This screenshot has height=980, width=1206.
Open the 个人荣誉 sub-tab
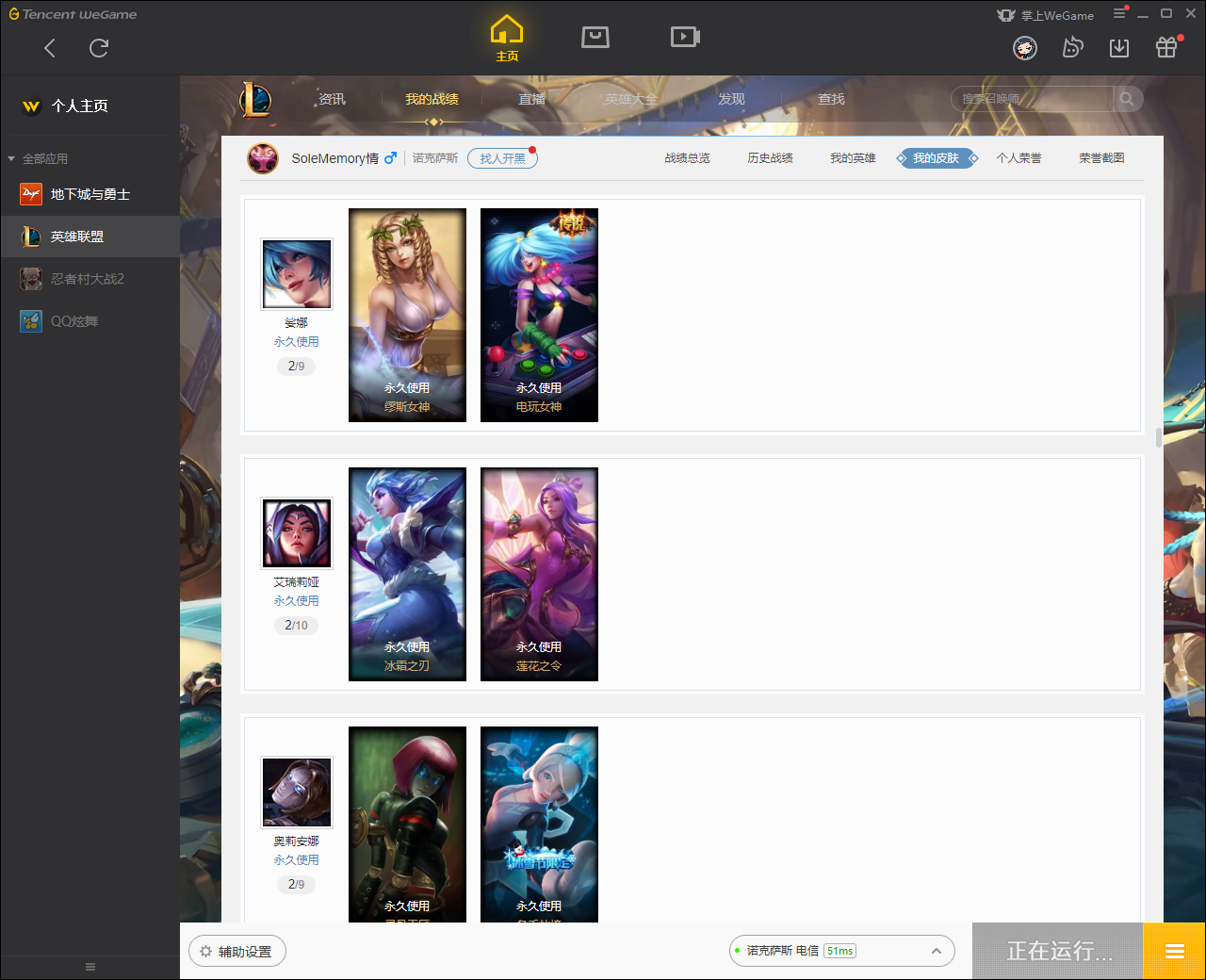(x=1019, y=158)
